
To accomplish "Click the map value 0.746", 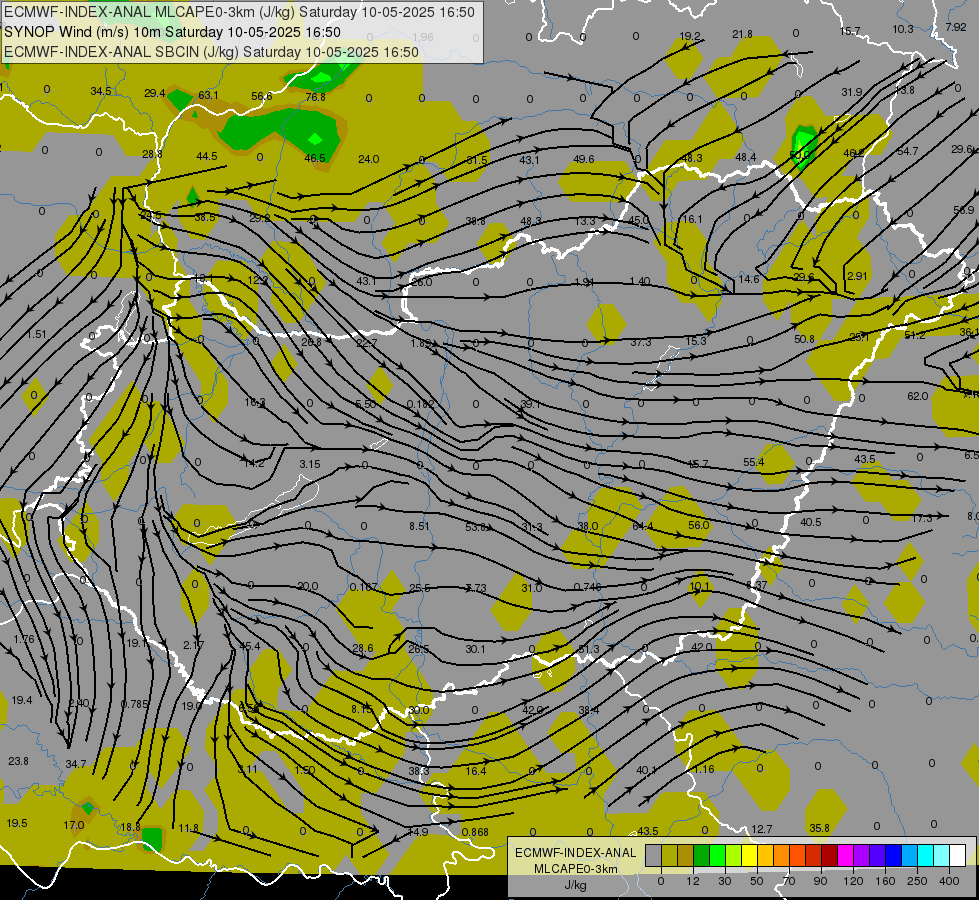I will tap(587, 587).
